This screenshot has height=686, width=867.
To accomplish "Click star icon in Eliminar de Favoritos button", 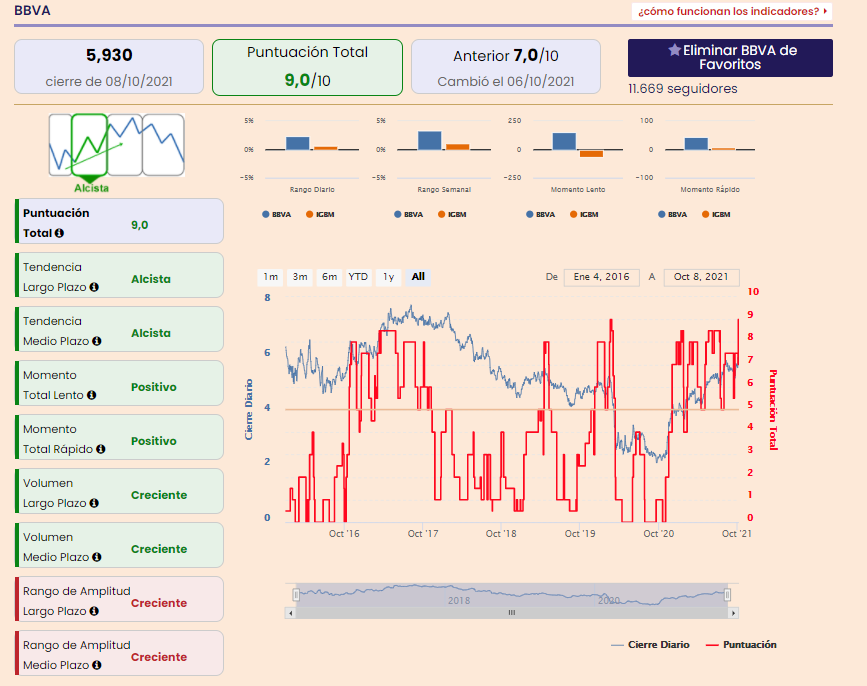I will click(674, 50).
